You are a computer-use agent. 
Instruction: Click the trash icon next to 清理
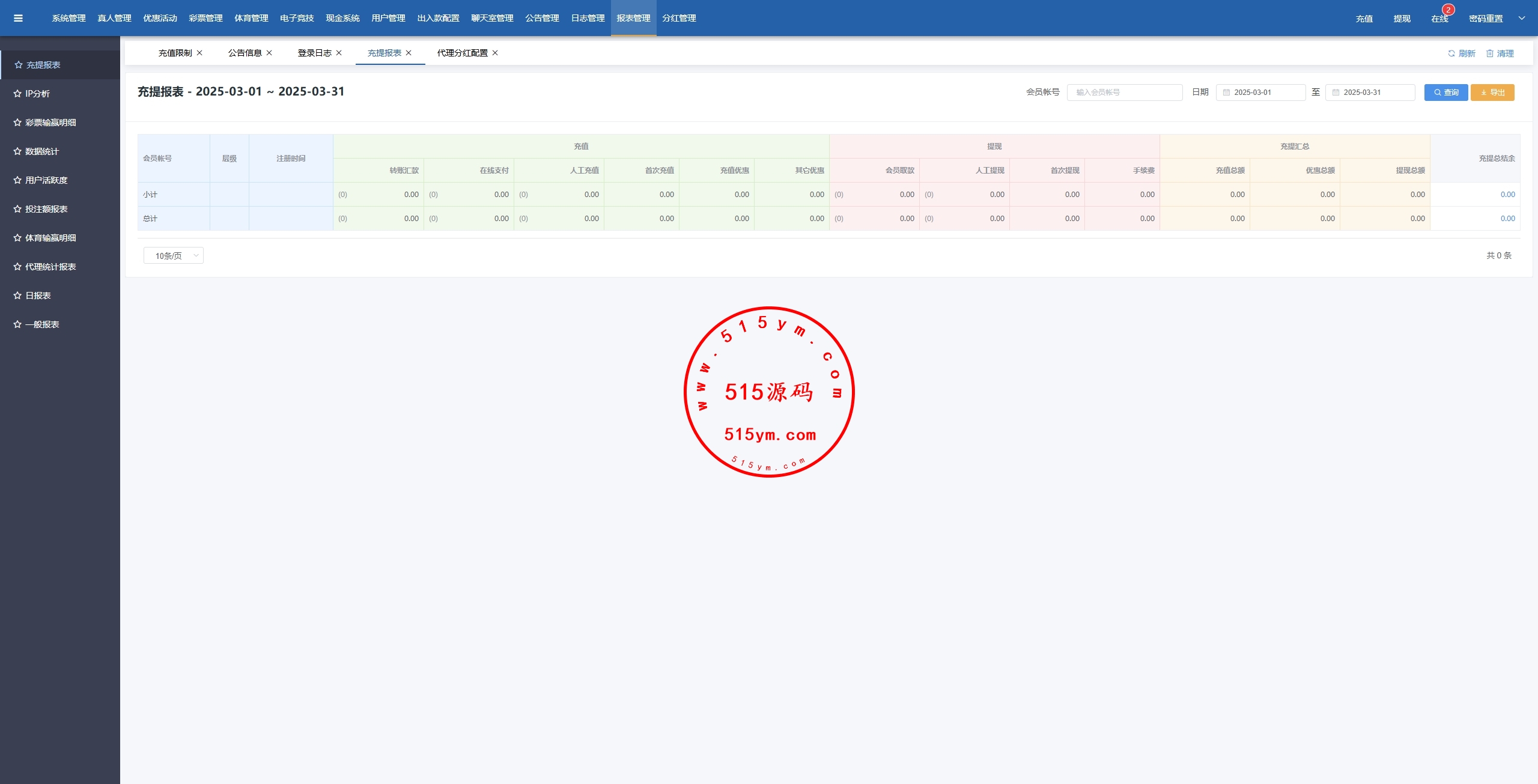click(x=1490, y=53)
